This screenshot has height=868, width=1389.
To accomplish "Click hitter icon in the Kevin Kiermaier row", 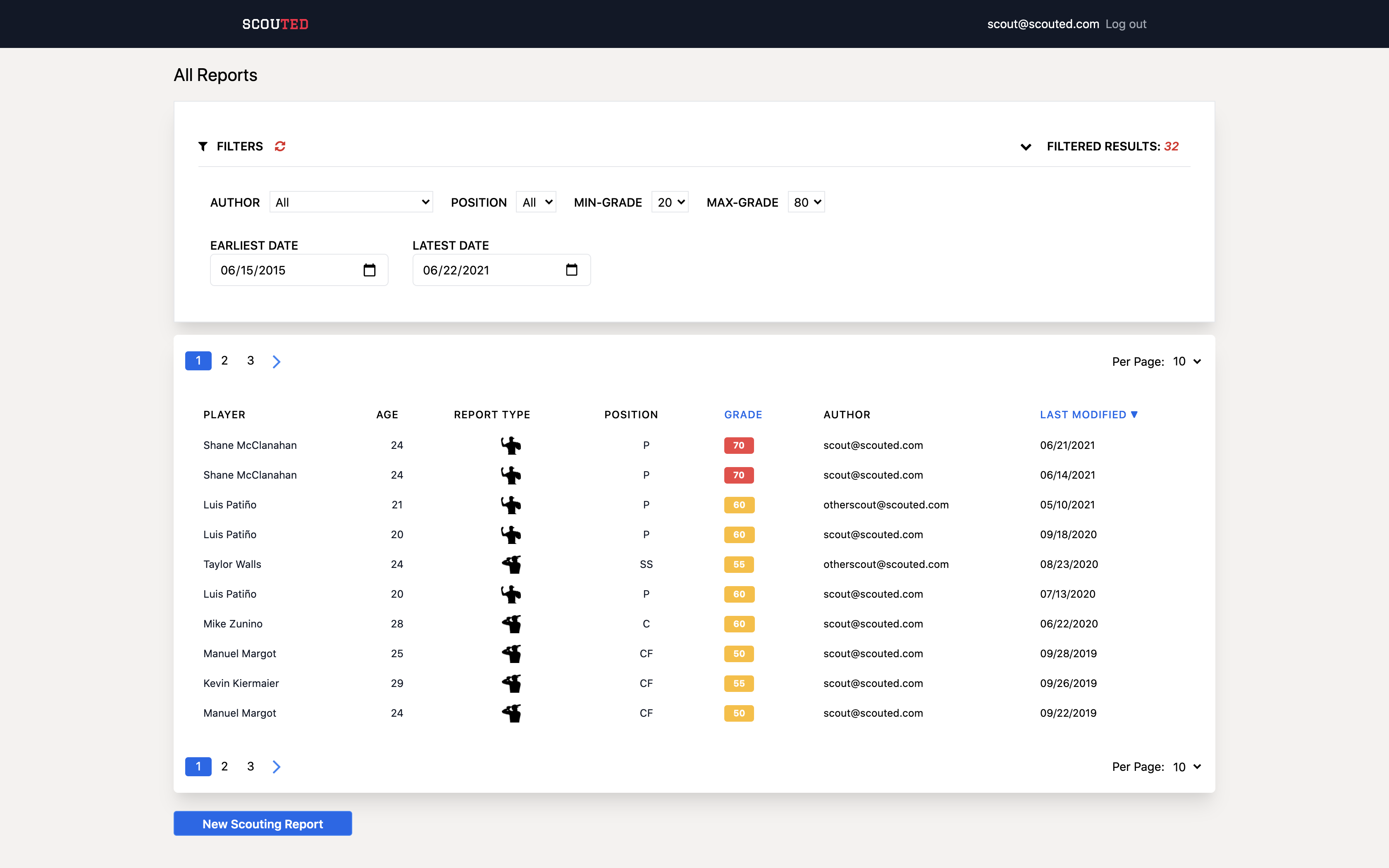I will point(511,684).
